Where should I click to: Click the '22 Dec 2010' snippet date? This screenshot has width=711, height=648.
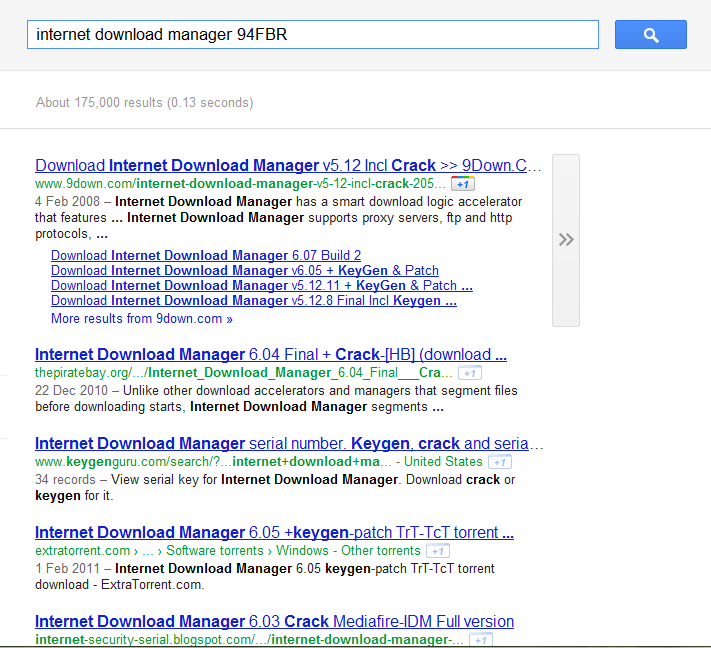(71, 390)
